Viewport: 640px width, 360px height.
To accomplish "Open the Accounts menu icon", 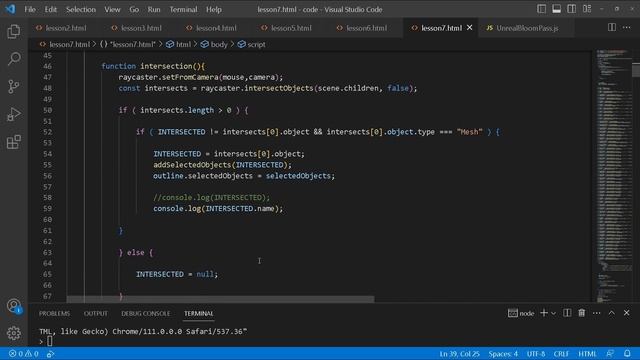I will (13, 306).
